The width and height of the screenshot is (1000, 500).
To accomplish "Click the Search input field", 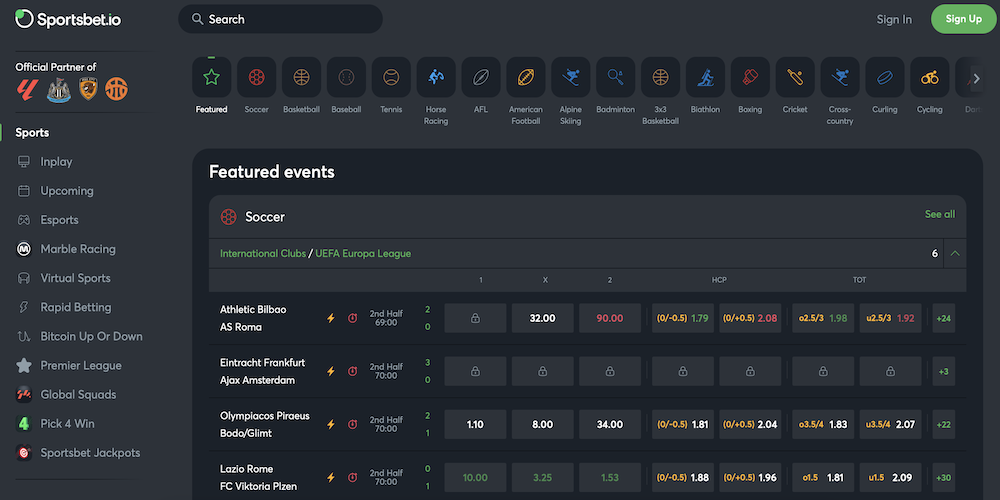I will [x=280, y=19].
